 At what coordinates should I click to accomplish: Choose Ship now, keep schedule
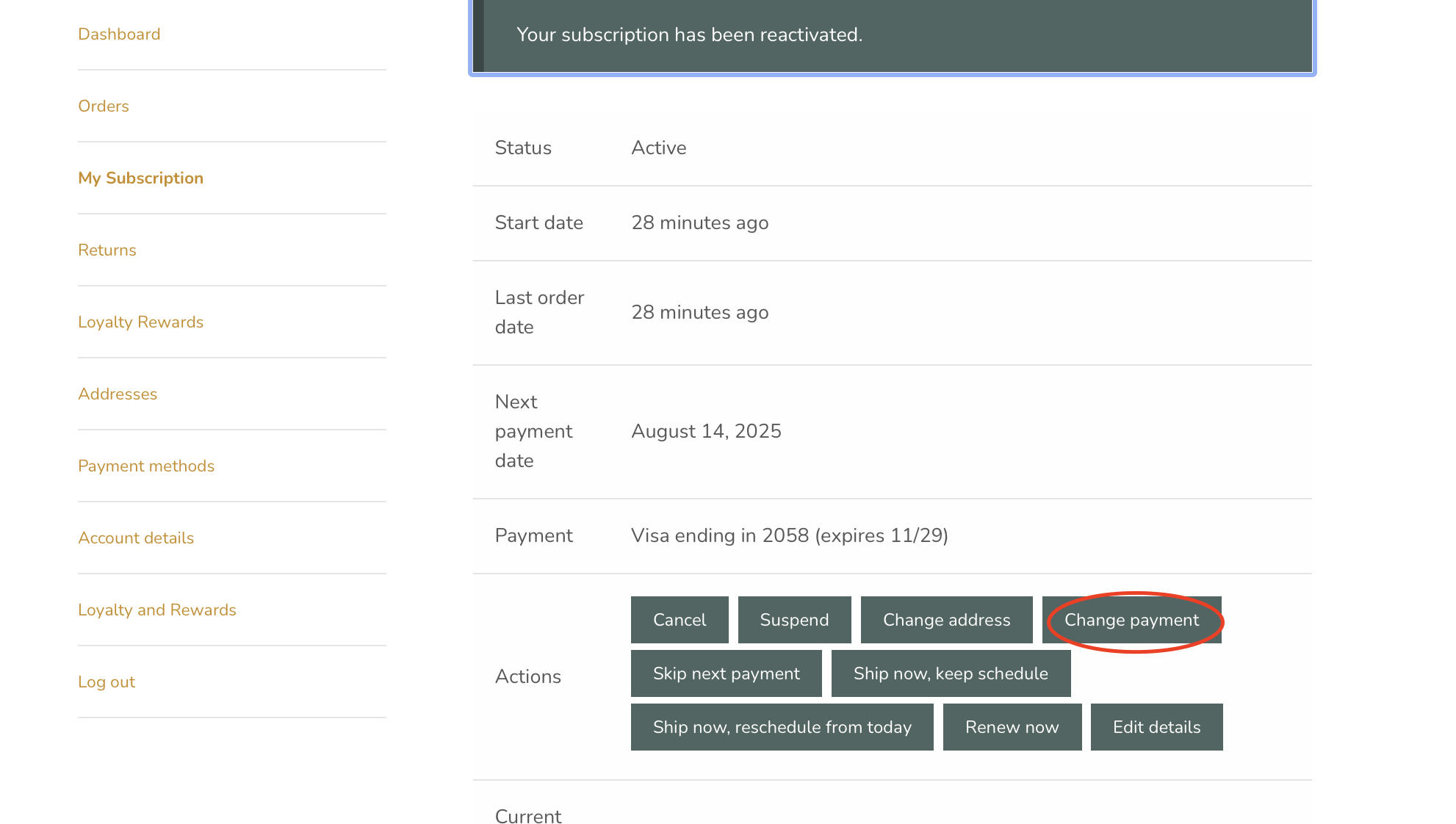(951, 673)
